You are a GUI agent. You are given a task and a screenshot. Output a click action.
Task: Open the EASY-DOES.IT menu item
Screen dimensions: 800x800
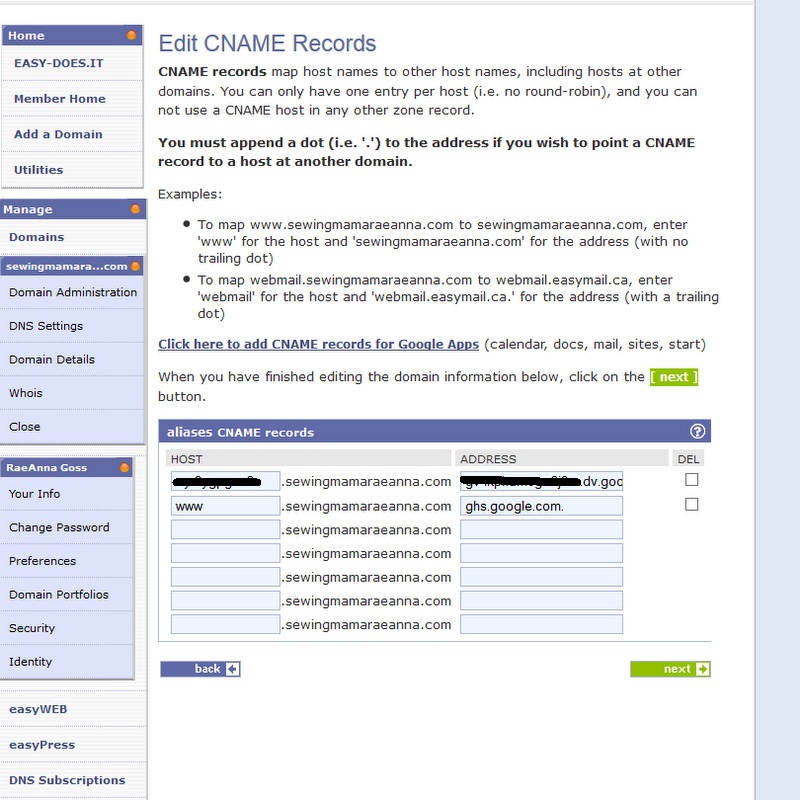[59, 63]
